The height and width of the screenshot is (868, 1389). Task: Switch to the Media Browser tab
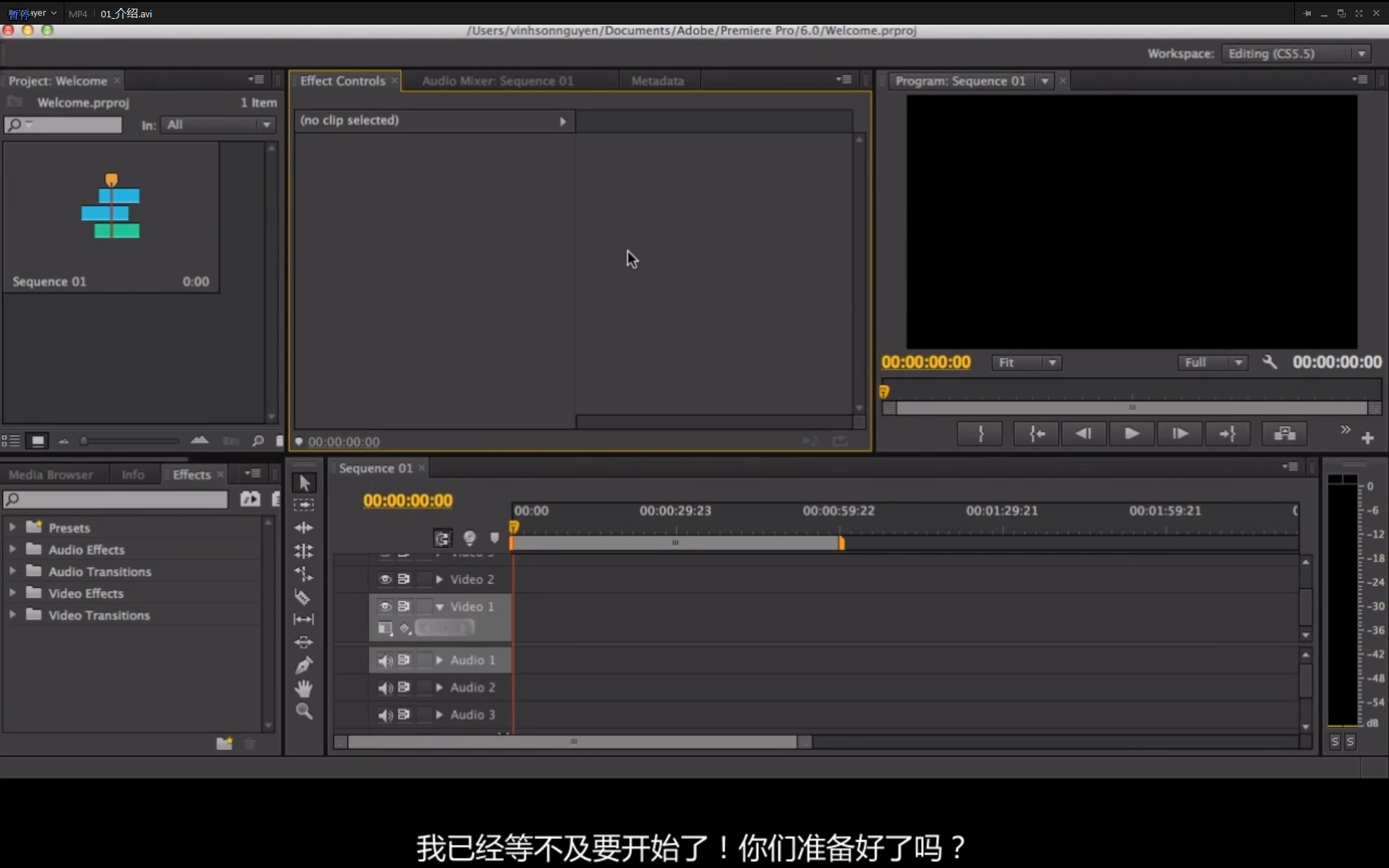pos(51,475)
